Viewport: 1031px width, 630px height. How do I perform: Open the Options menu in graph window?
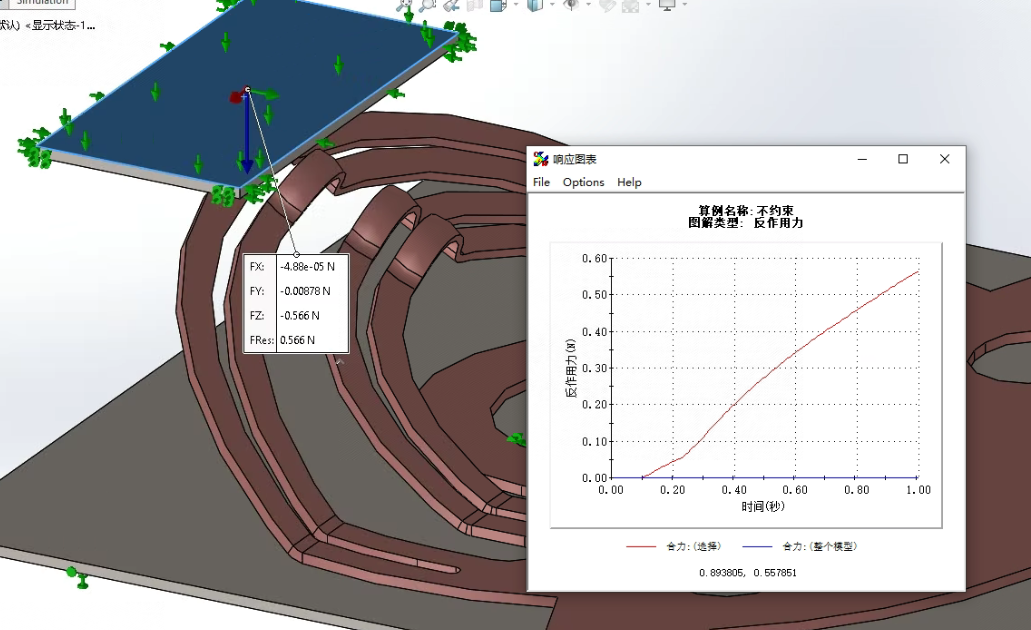(x=583, y=182)
